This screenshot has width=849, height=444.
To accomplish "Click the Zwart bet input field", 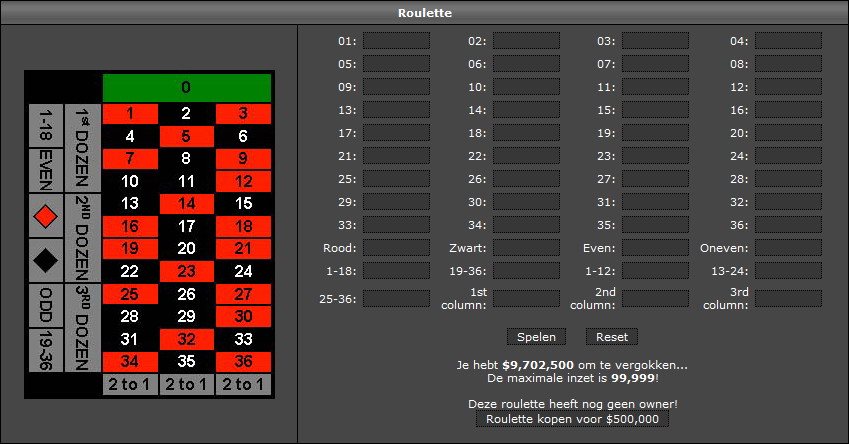I will coord(526,247).
